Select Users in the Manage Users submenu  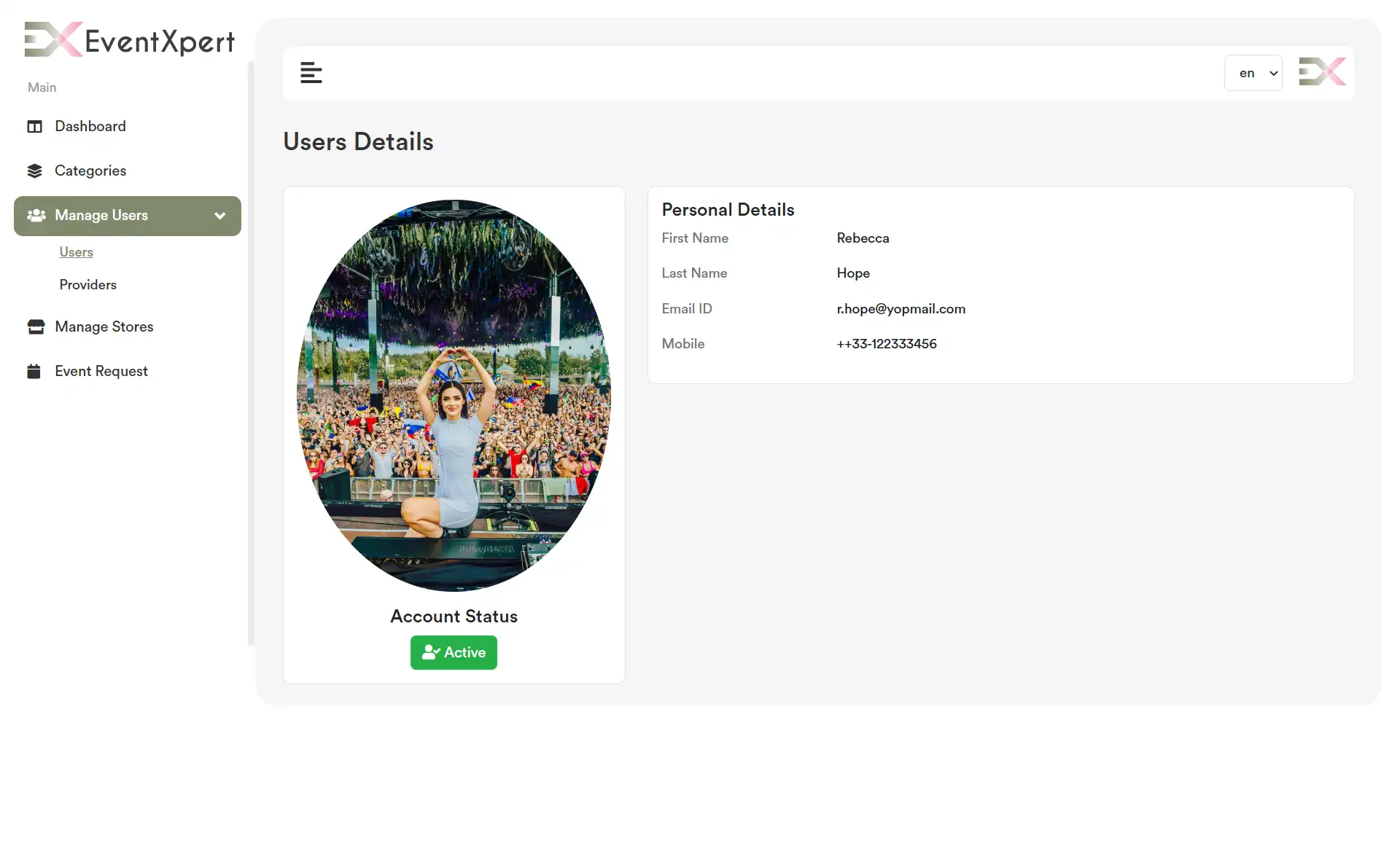(x=76, y=252)
